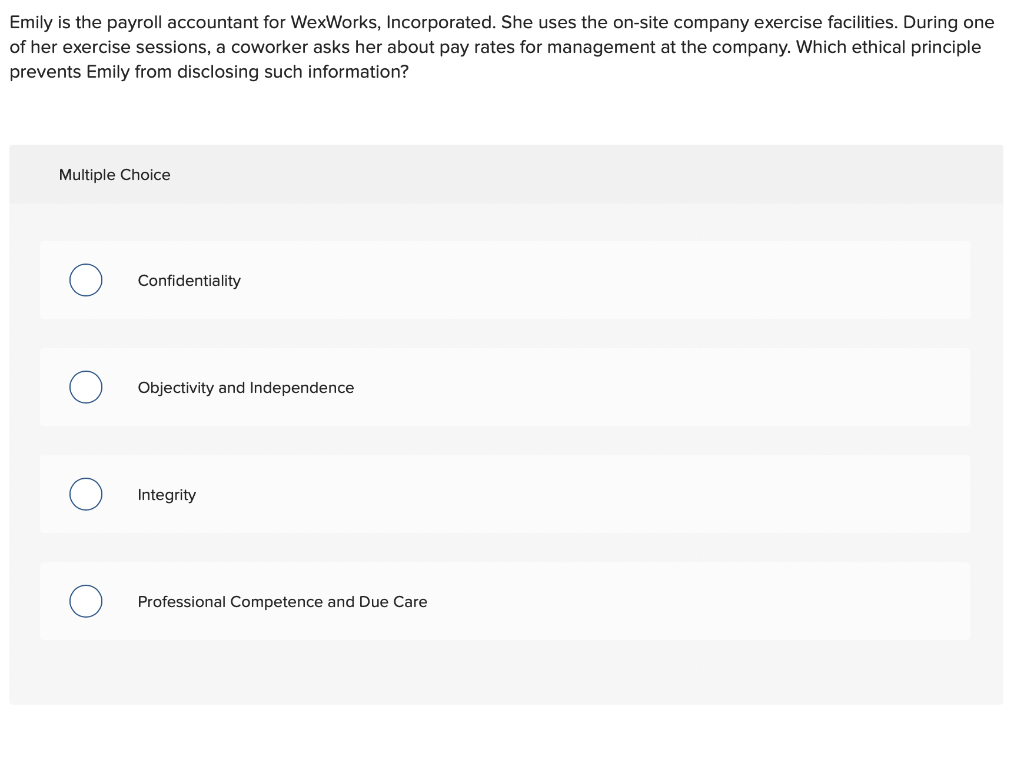Select the Confidentiality radio button

[86, 280]
